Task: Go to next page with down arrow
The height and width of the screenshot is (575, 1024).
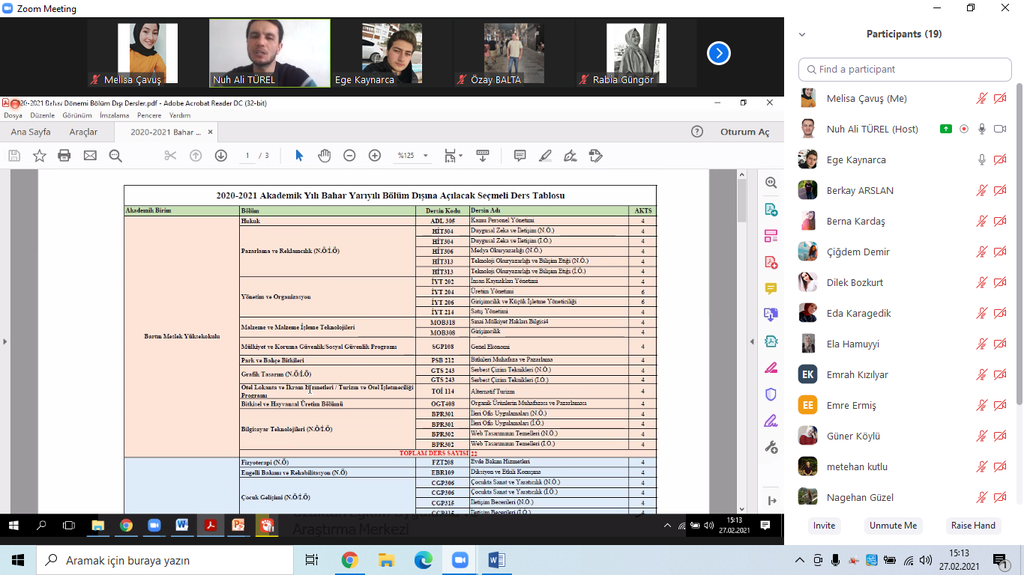Action: tap(220, 155)
